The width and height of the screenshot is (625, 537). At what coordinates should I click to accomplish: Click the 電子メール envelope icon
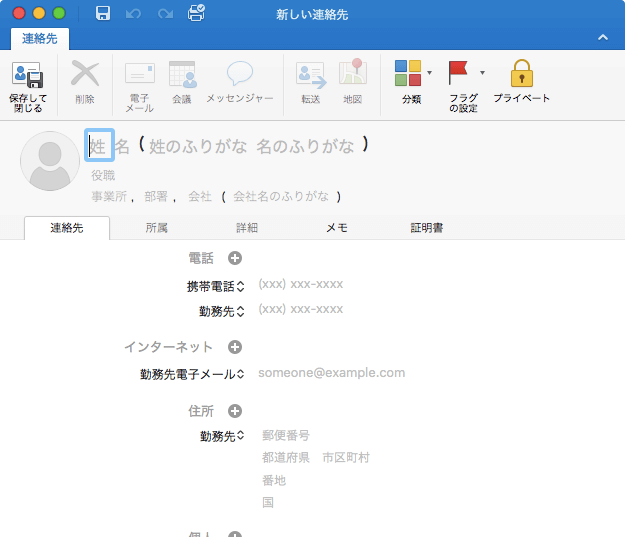(x=140, y=73)
